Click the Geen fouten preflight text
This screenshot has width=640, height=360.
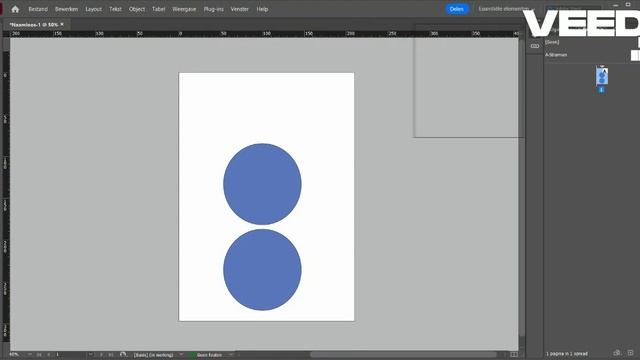(209, 355)
